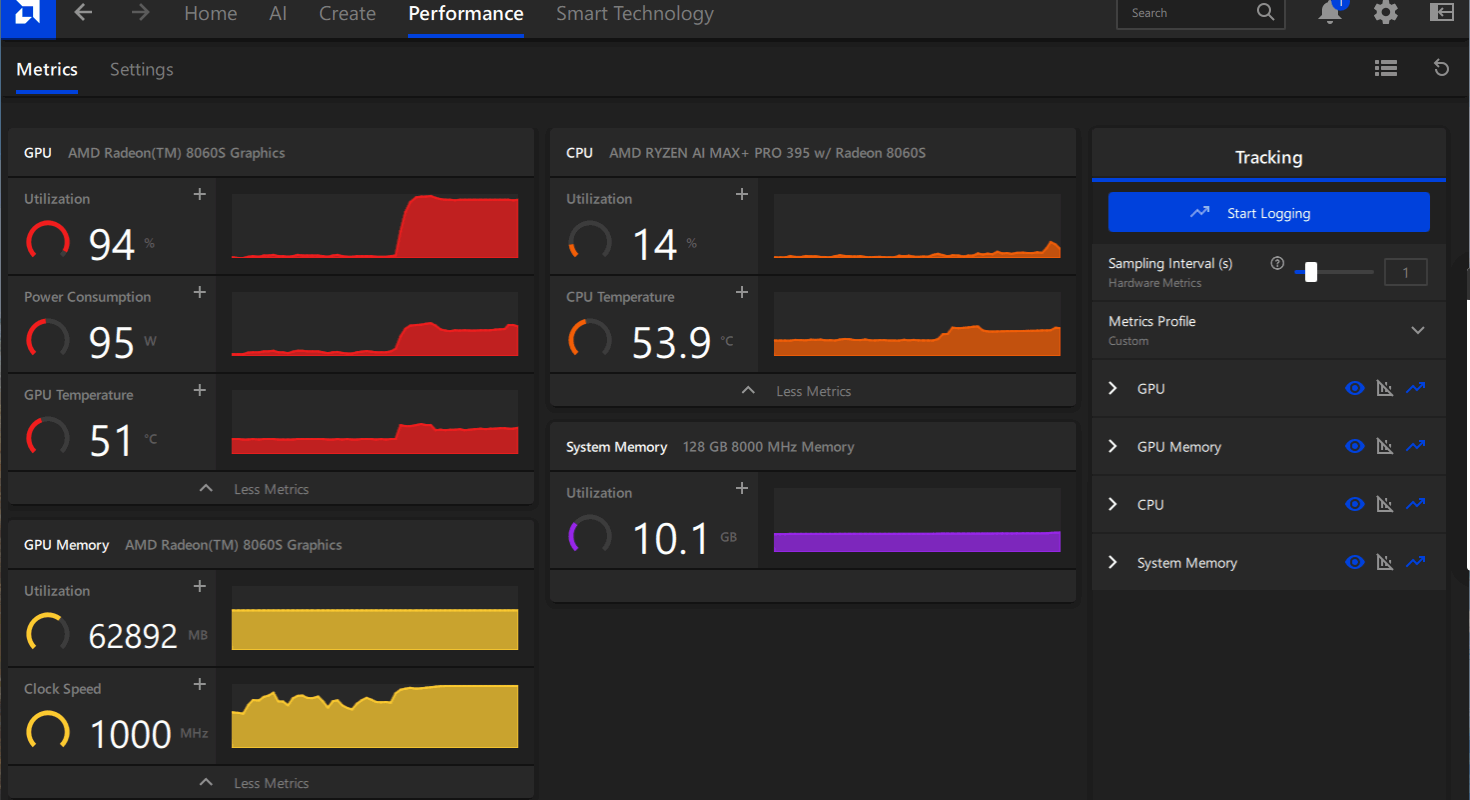Toggle the eye icon for CPU tracking
The height and width of the screenshot is (800, 1470).
1355,504
